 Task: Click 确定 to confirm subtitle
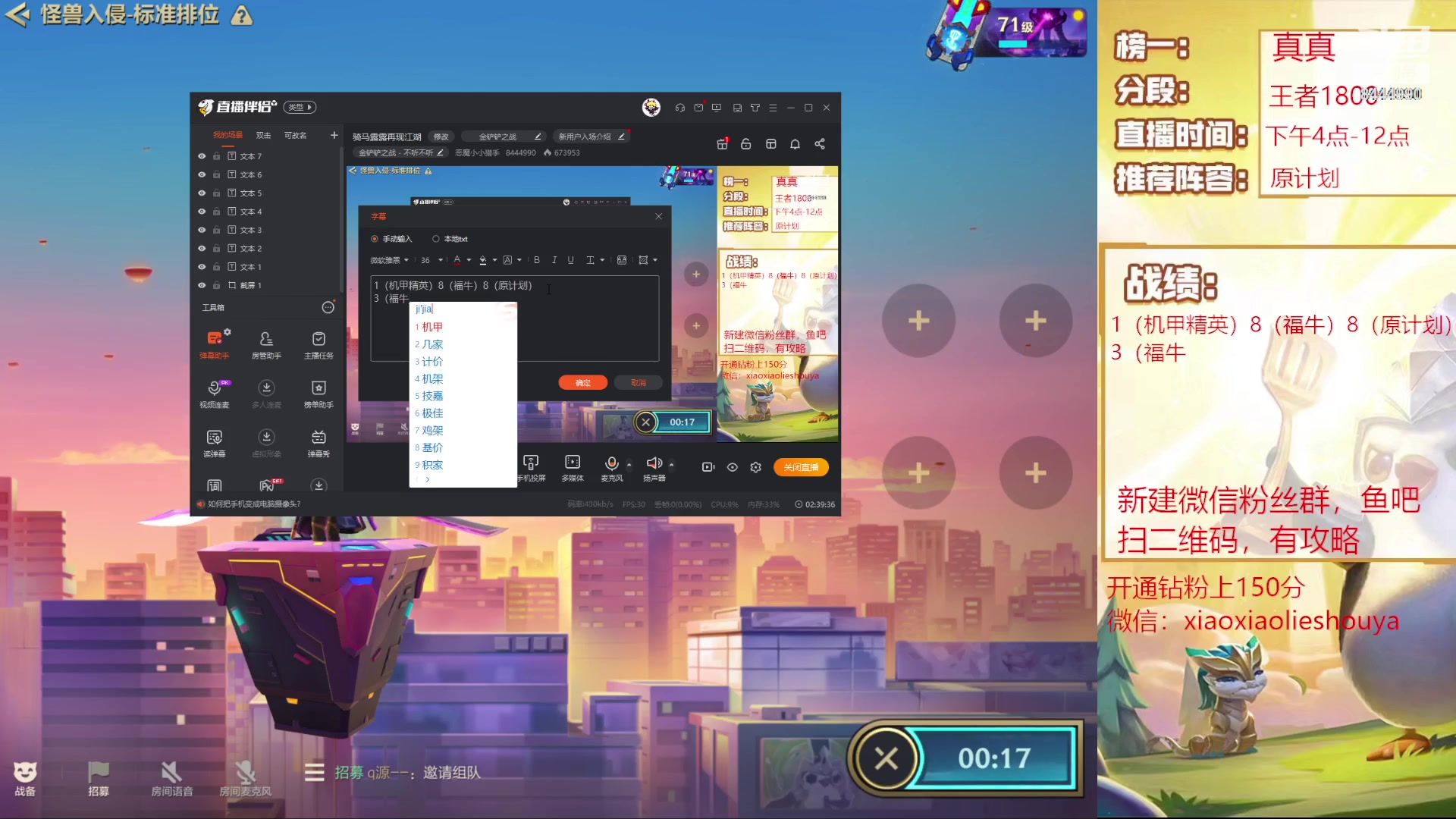(x=582, y=383)
